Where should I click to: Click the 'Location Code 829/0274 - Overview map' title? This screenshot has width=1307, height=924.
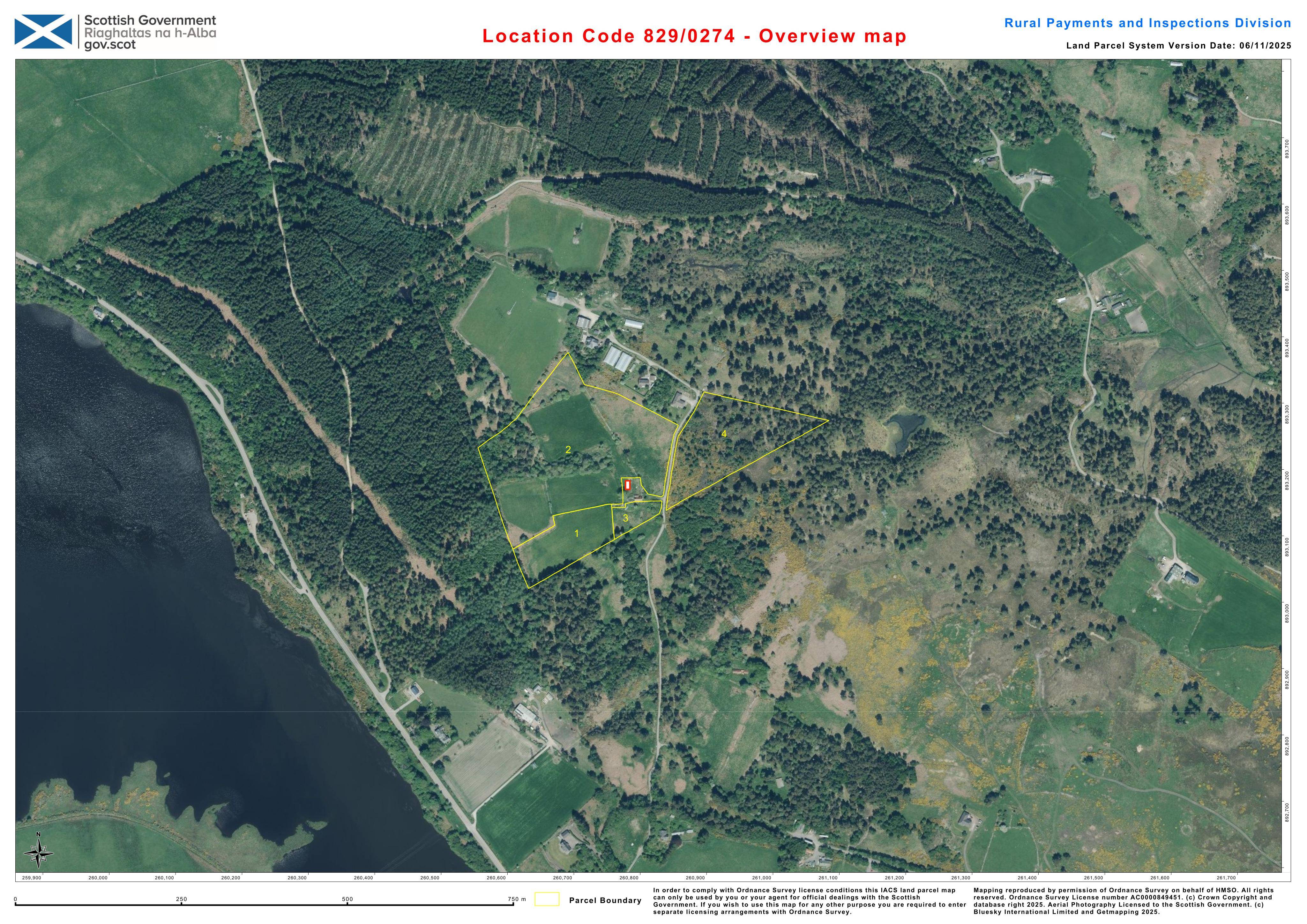coord(694,36)
